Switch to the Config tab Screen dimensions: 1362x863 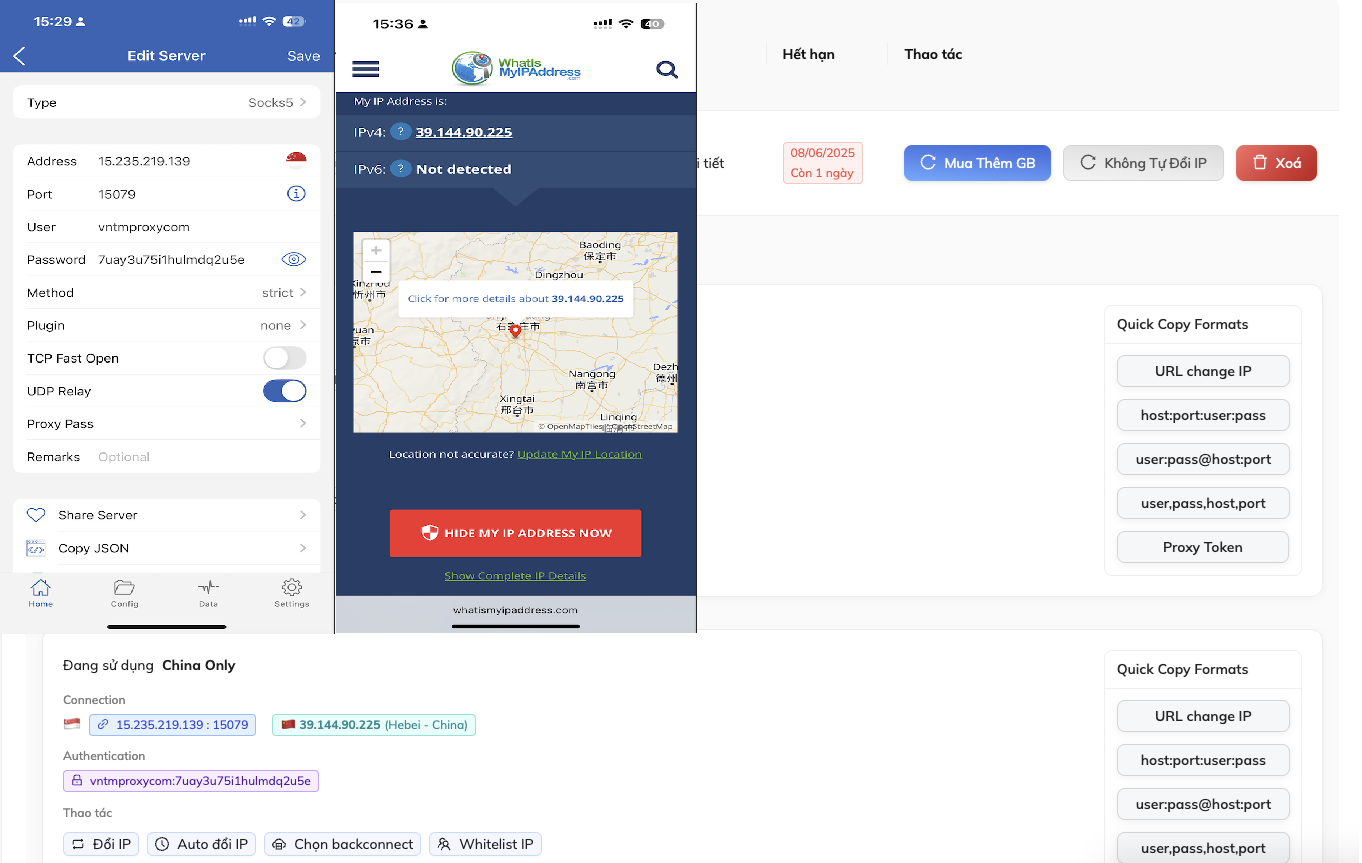124,592
